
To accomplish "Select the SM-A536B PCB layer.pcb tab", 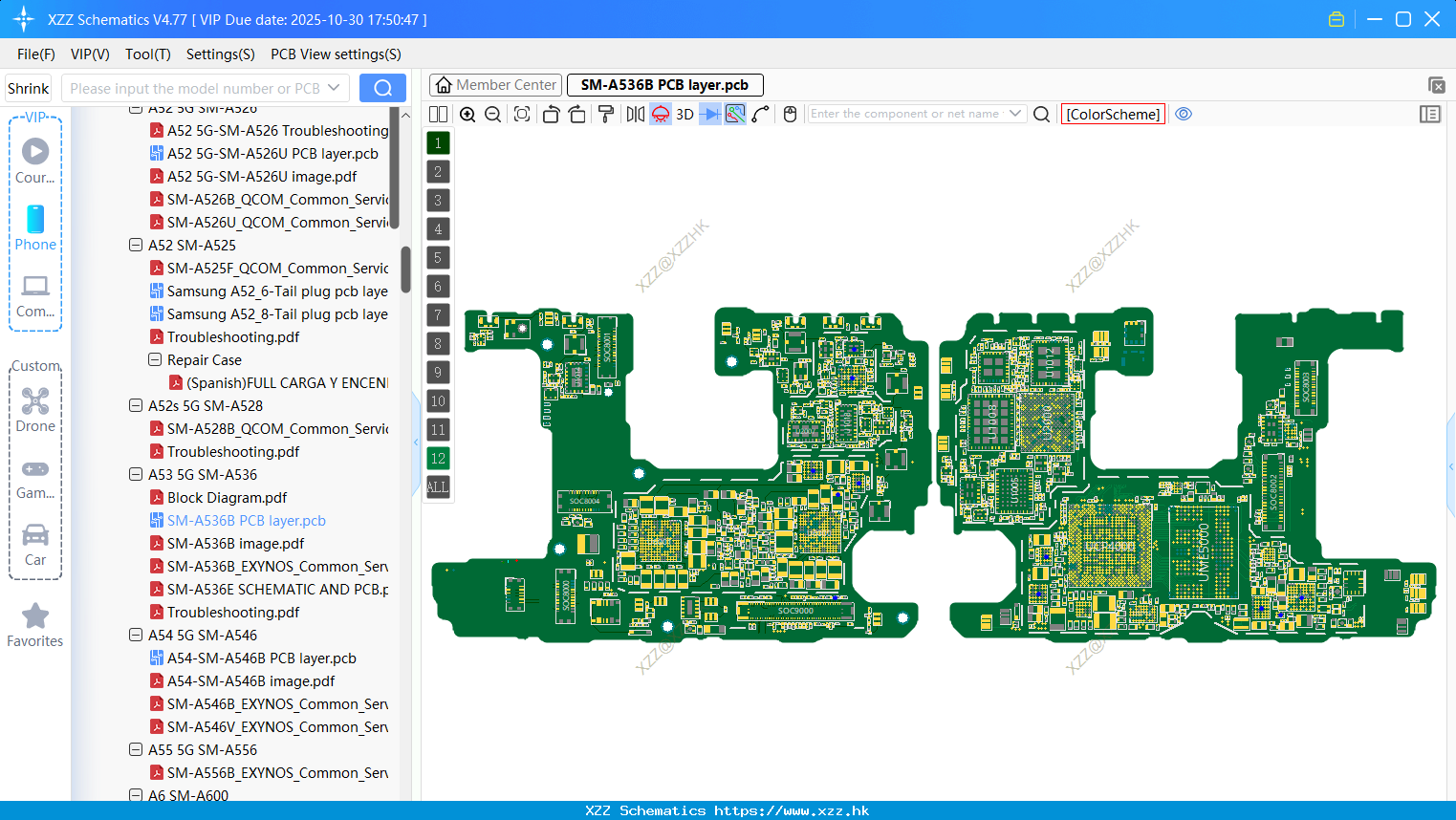I will (664, 85).
